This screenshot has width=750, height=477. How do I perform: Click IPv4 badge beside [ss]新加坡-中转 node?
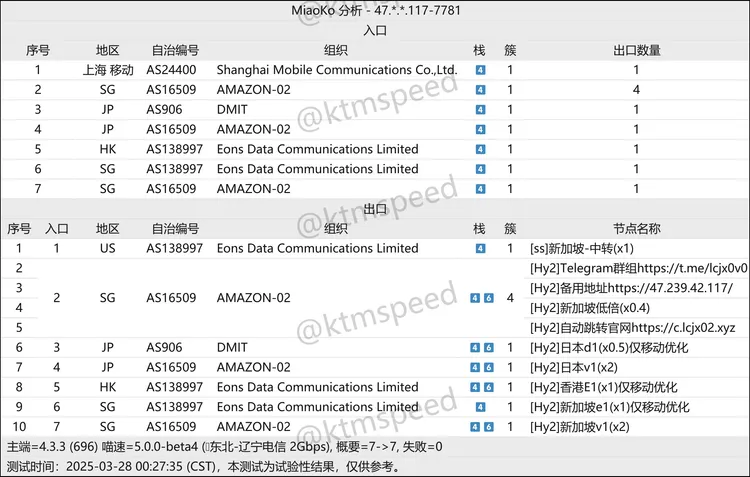pos(480,248)
